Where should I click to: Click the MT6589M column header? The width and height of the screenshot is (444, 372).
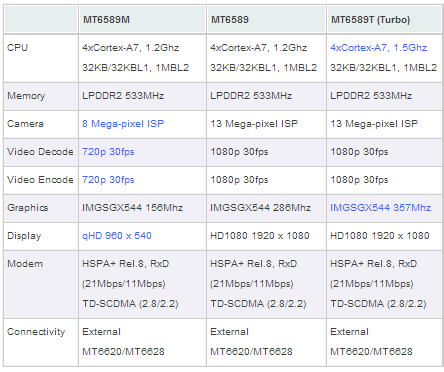coord(106,20)
